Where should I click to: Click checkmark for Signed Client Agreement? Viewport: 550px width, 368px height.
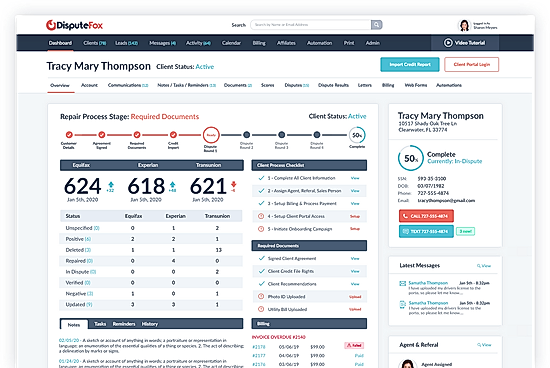[x=261, y=258]
